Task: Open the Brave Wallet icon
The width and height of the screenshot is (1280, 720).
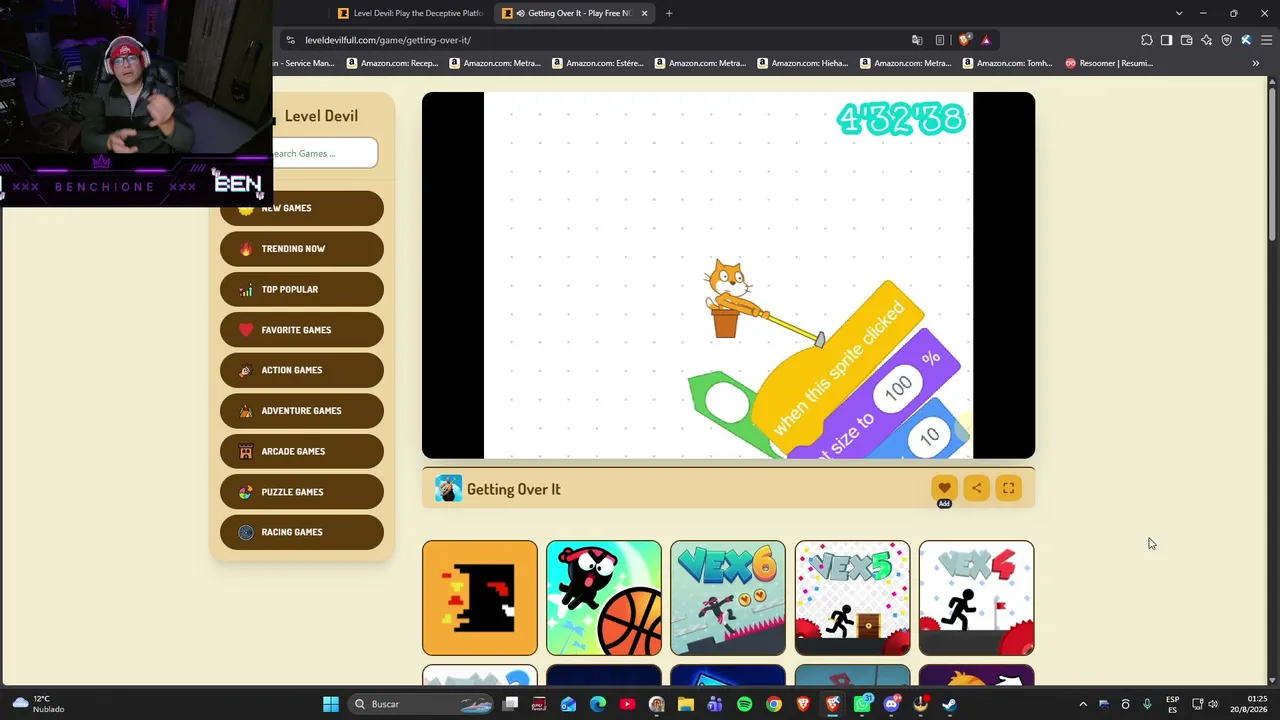Action: pos(1186,40)
